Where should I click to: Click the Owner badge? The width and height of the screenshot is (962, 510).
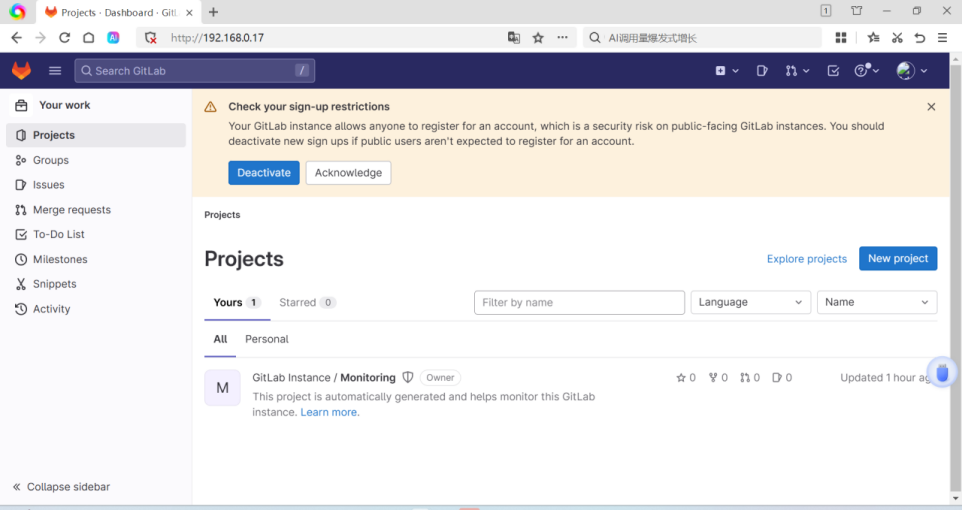tap(441, 377)
